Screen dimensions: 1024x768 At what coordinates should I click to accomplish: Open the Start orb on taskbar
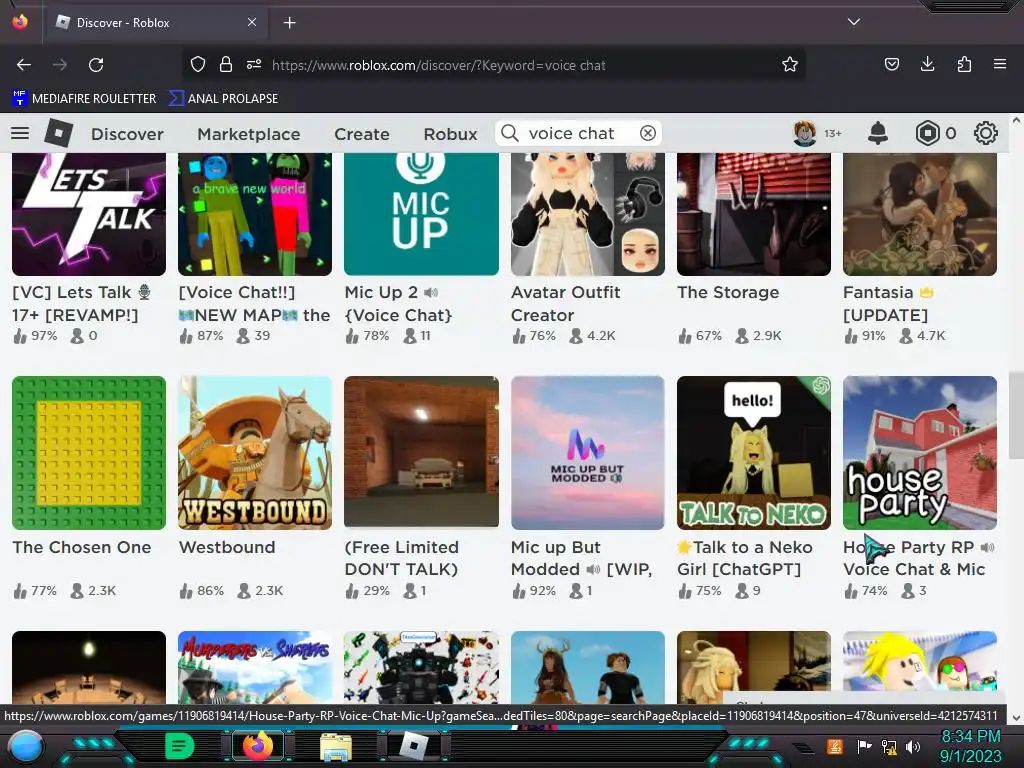click(26, 747)
